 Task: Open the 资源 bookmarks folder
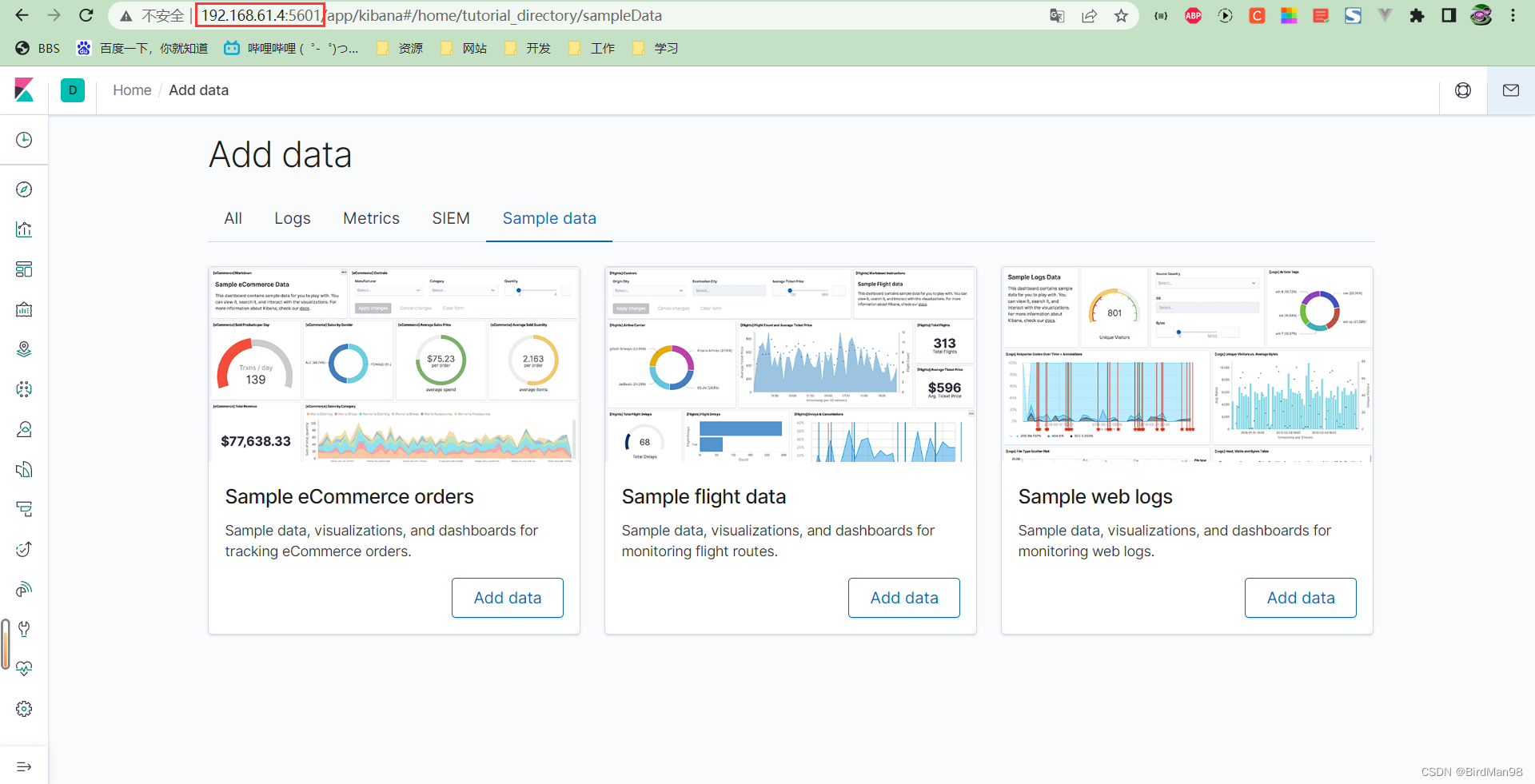[x=400, y=48]
